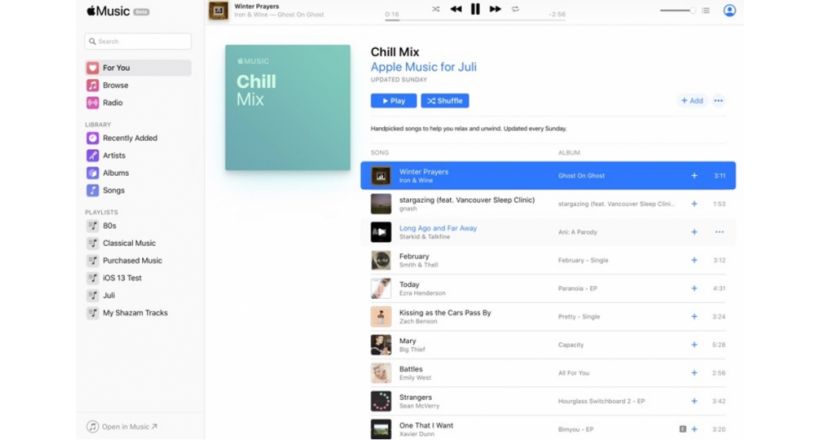Add February to library with plus icon
The image size is (820, 440).
click(x=694, y=260)
